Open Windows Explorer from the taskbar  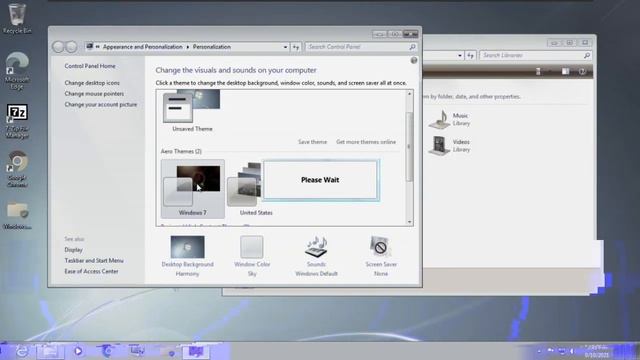[50, 351]
